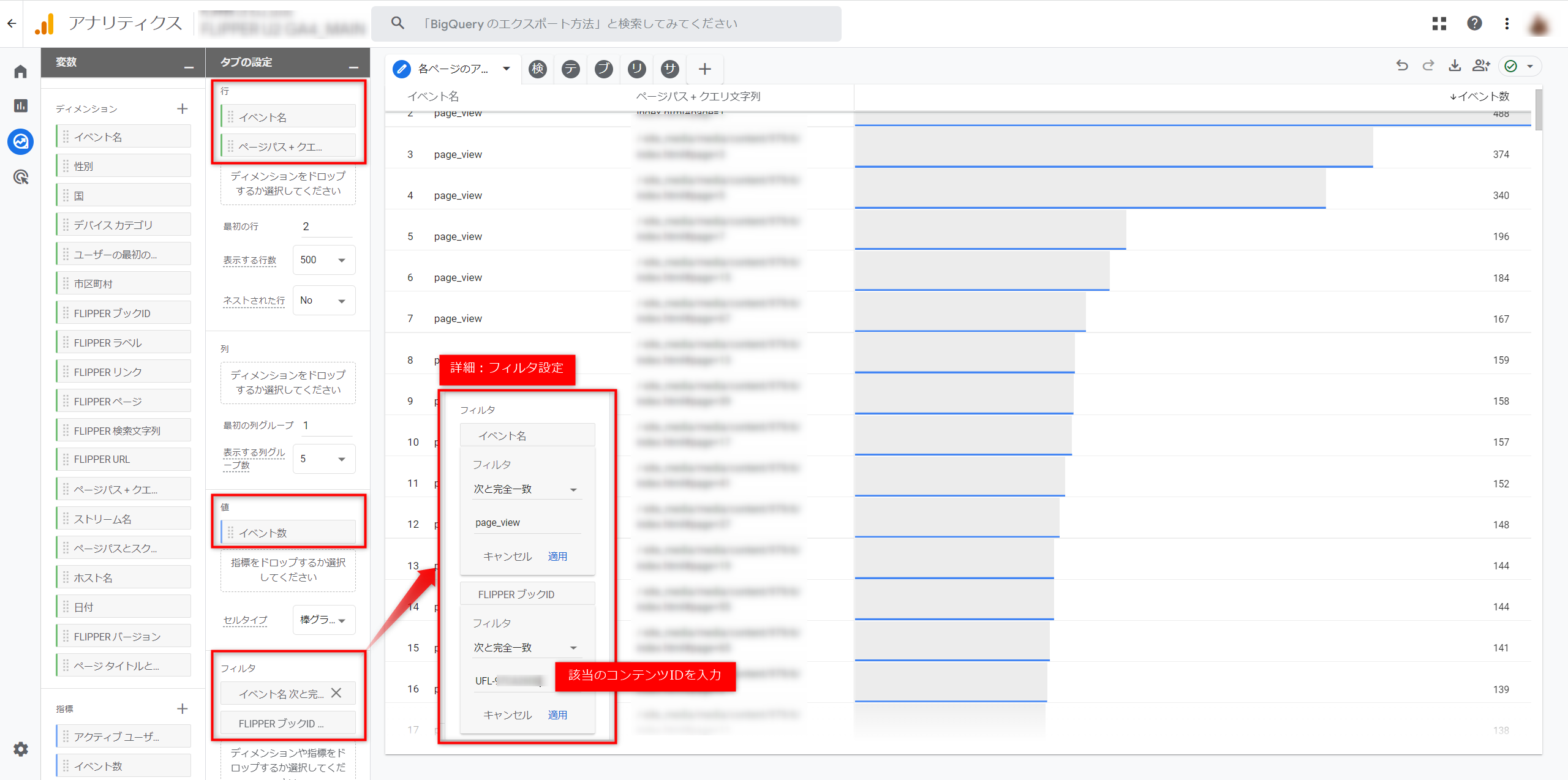Add a new dimension with plus
The width and height of the screenshot is (1568, 780).
coord(182,109)
